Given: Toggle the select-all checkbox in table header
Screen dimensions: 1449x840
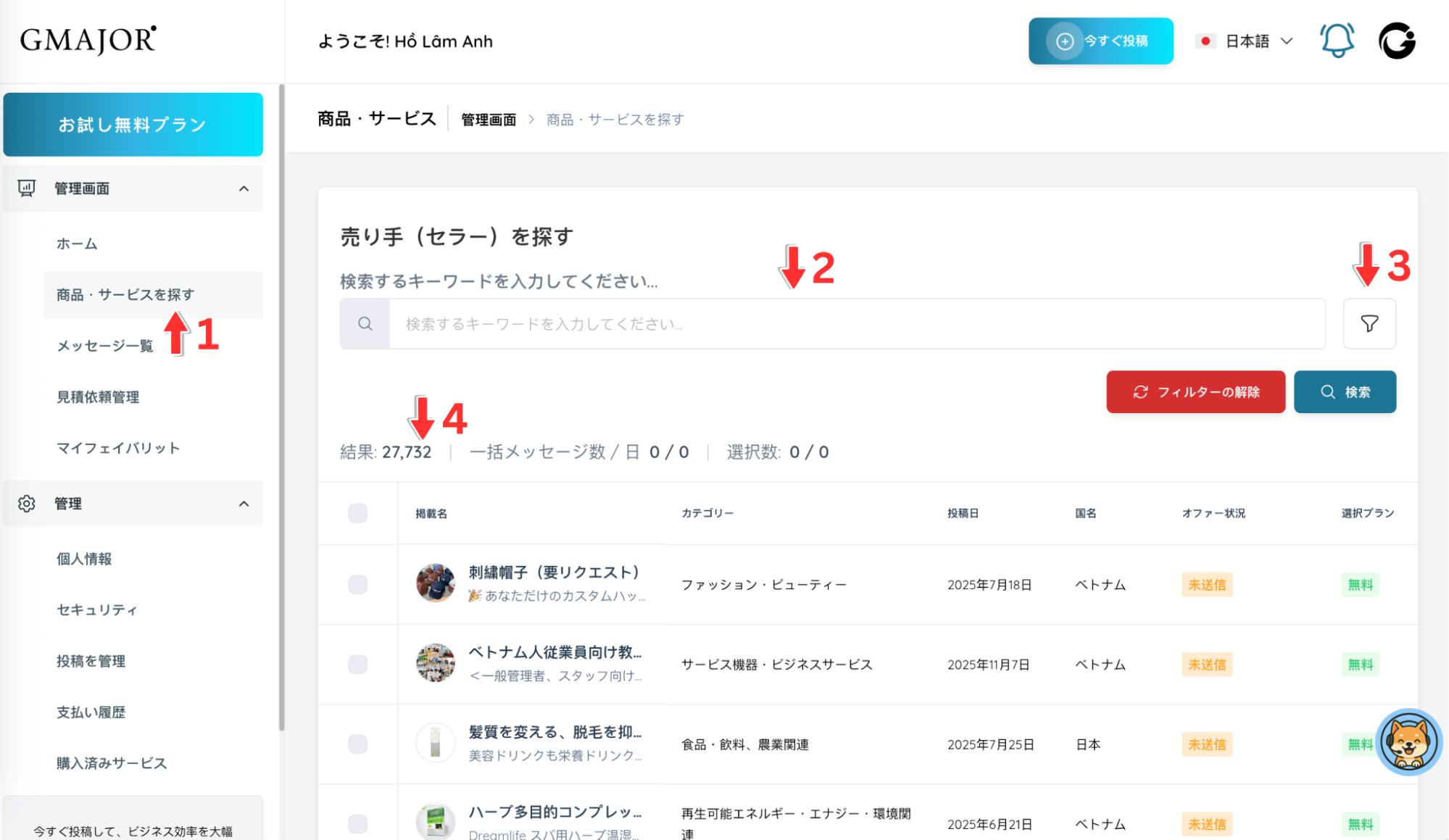Looking at the screenshot, I should coord(357,513).
